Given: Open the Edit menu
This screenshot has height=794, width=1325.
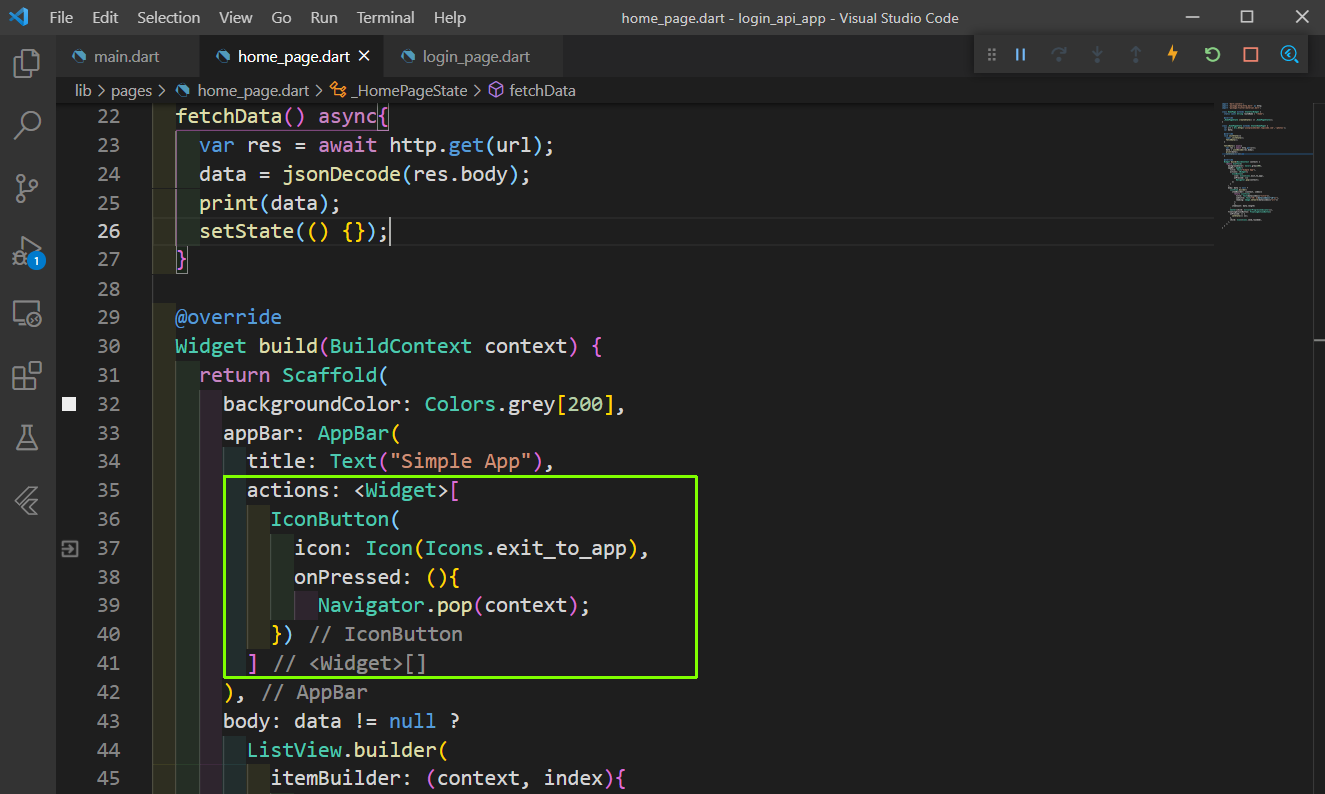Looking at the screenshot, I should tap(105, 18).
